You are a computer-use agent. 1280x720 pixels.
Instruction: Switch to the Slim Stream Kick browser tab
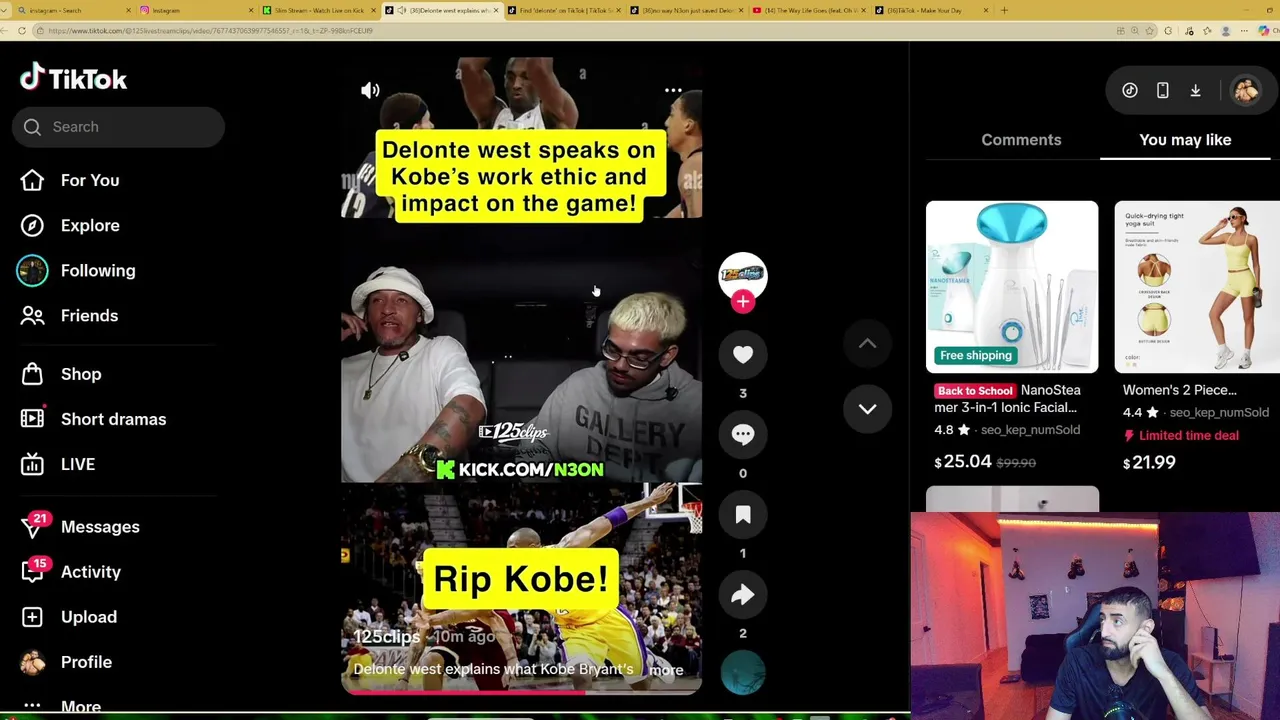coord(320,10)
